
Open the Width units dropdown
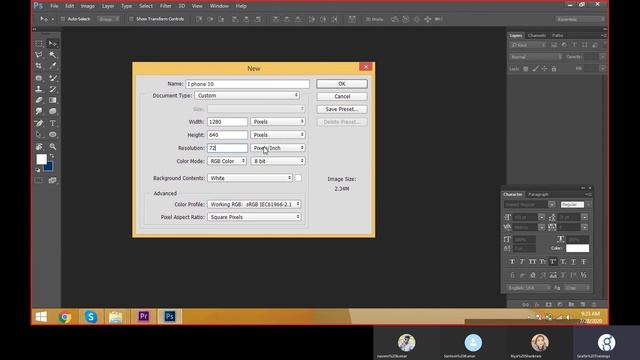tap(278, 122)
